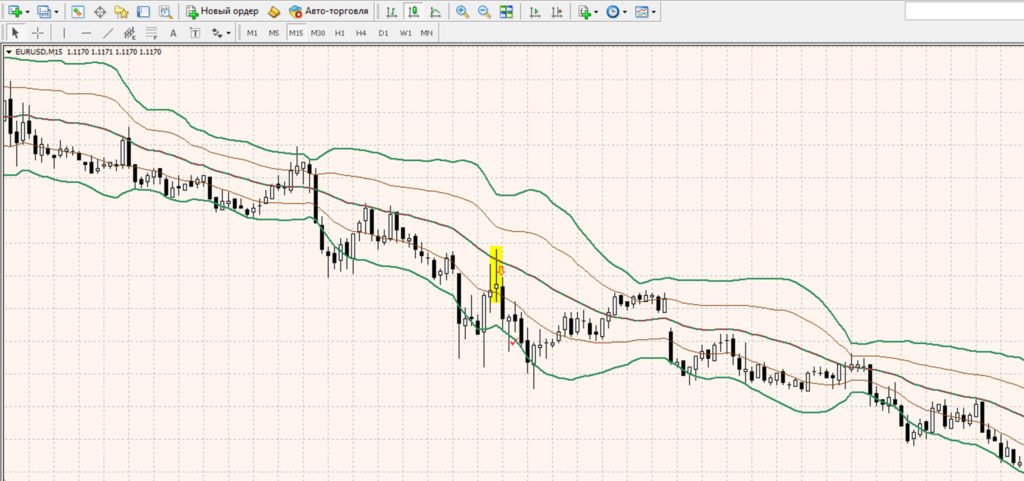The height and width of the screenshot is (481, 1024).
Task: Open the periodicity clock dropdown
Action: [x=625, y=12]
